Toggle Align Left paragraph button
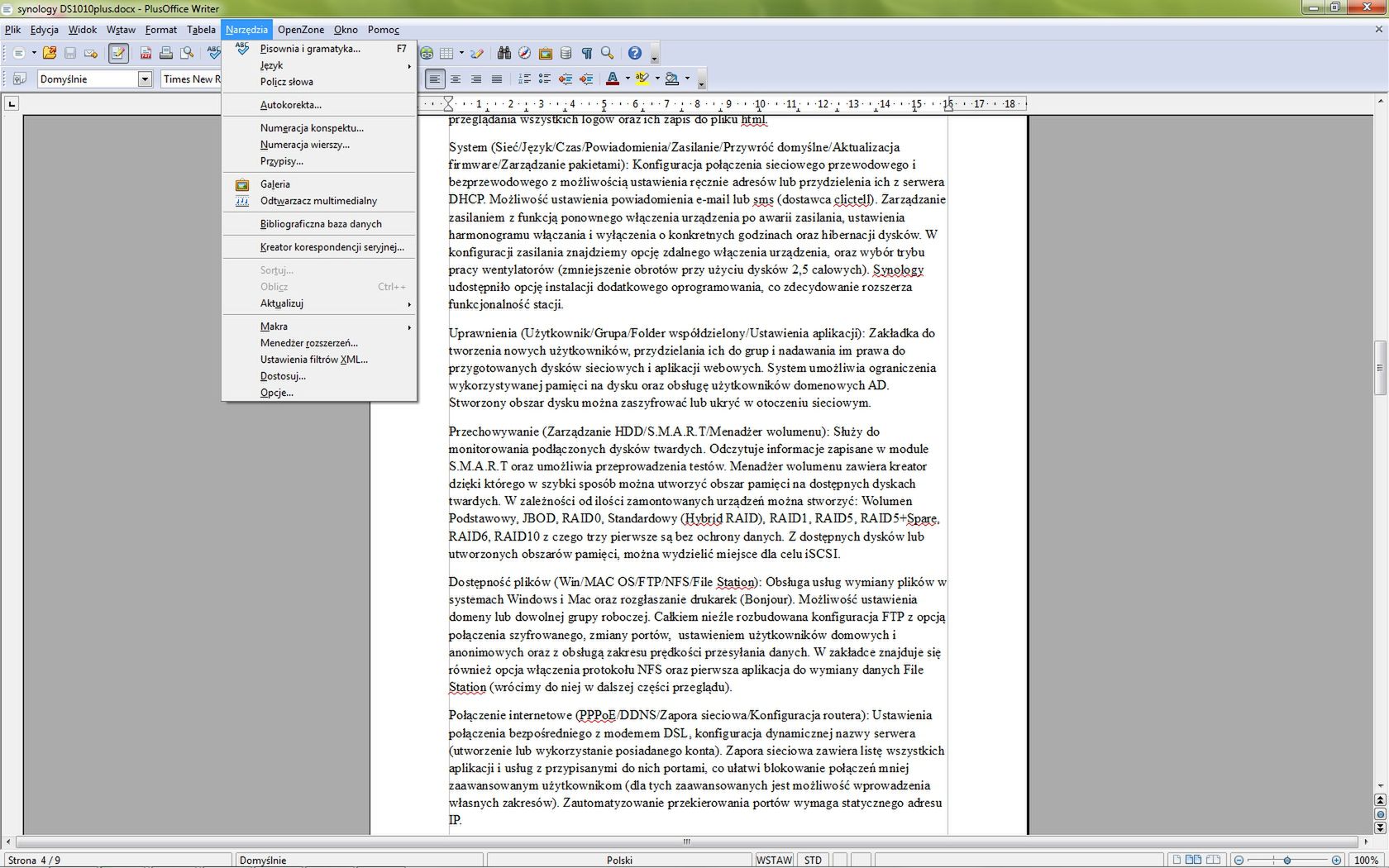This screenshot has width=1389, height=868. click(435, 79)
